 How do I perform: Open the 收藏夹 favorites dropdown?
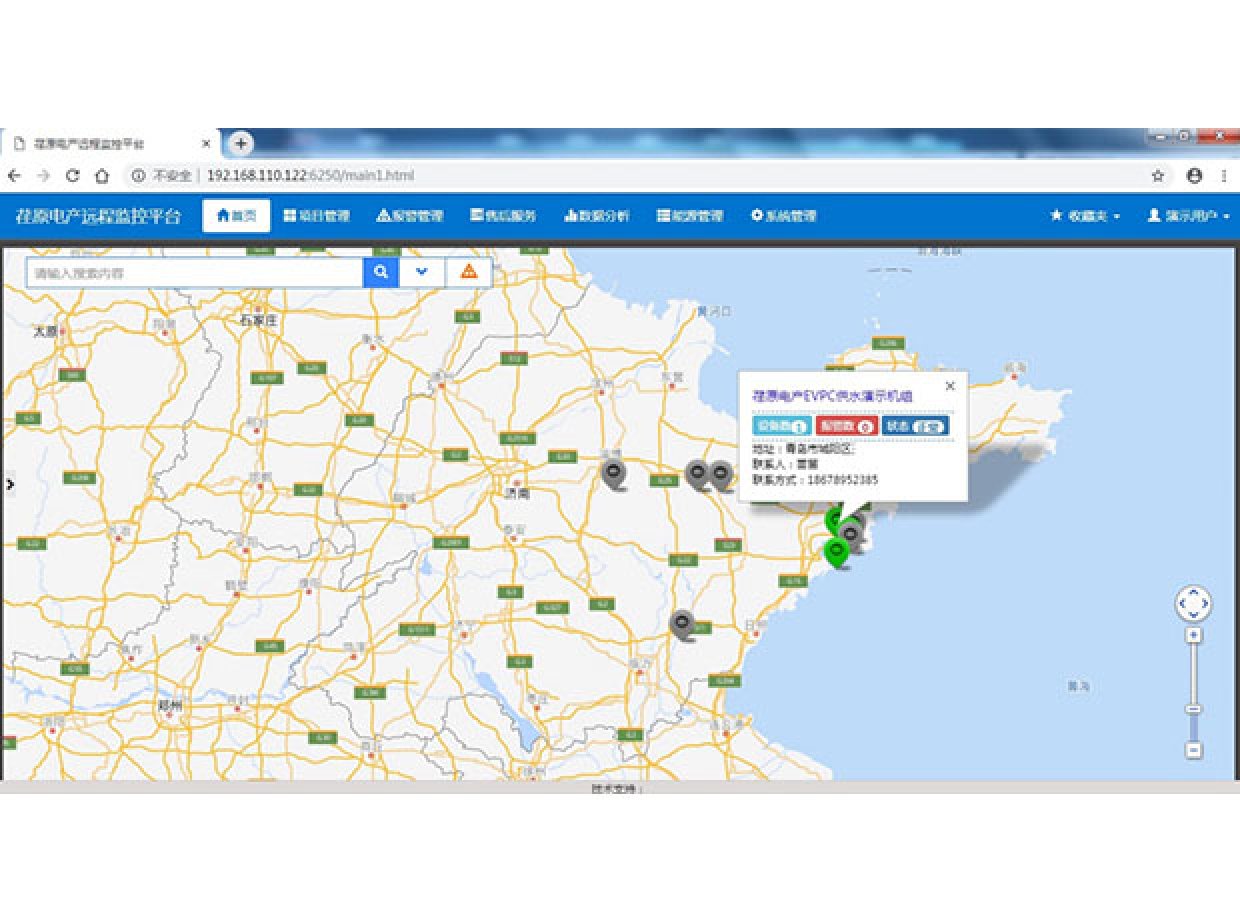pyautogui.click(x=1084, y=216)
